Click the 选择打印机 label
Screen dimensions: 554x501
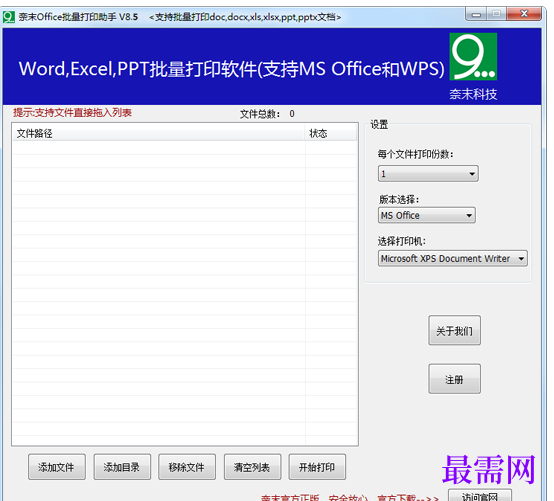[x=402, y=241]
